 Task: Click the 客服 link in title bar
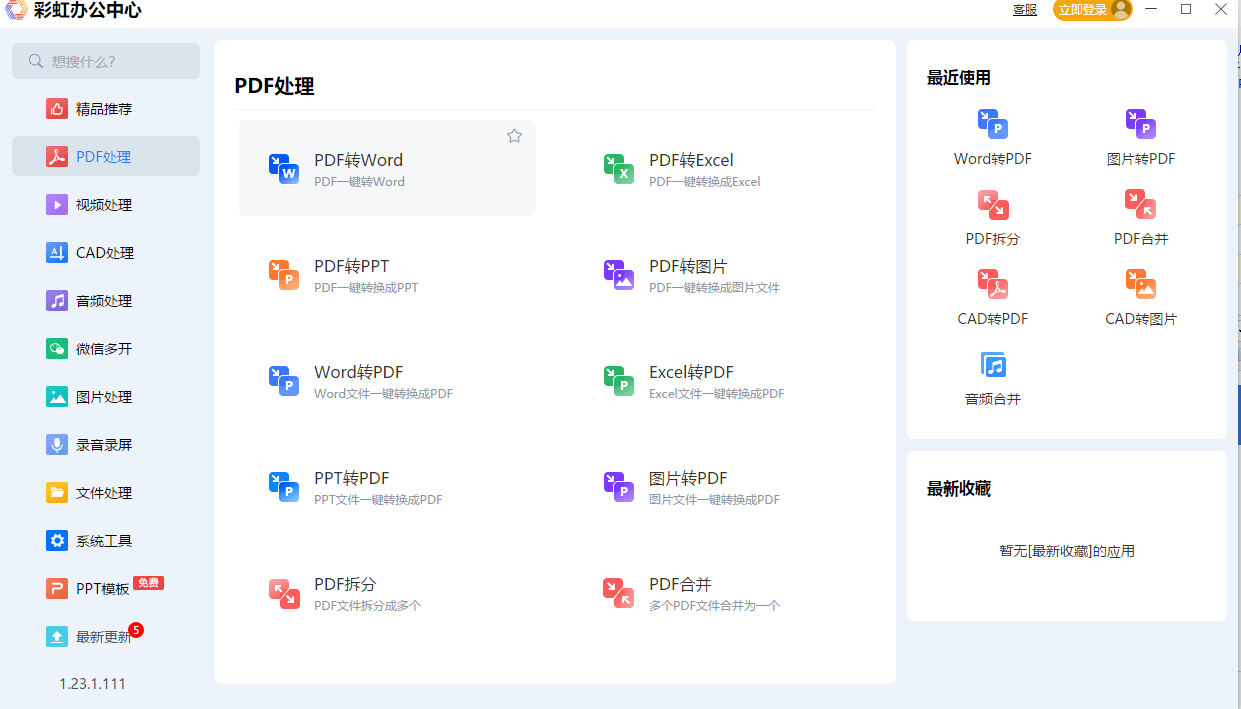pos(1025,10)
